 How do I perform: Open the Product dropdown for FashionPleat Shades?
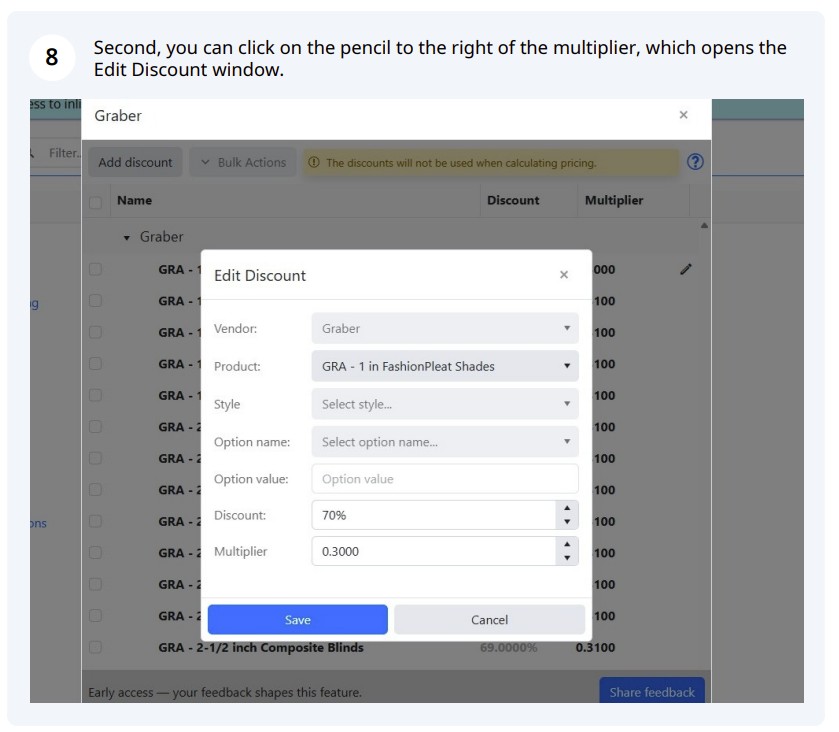(x=445, y=367)
